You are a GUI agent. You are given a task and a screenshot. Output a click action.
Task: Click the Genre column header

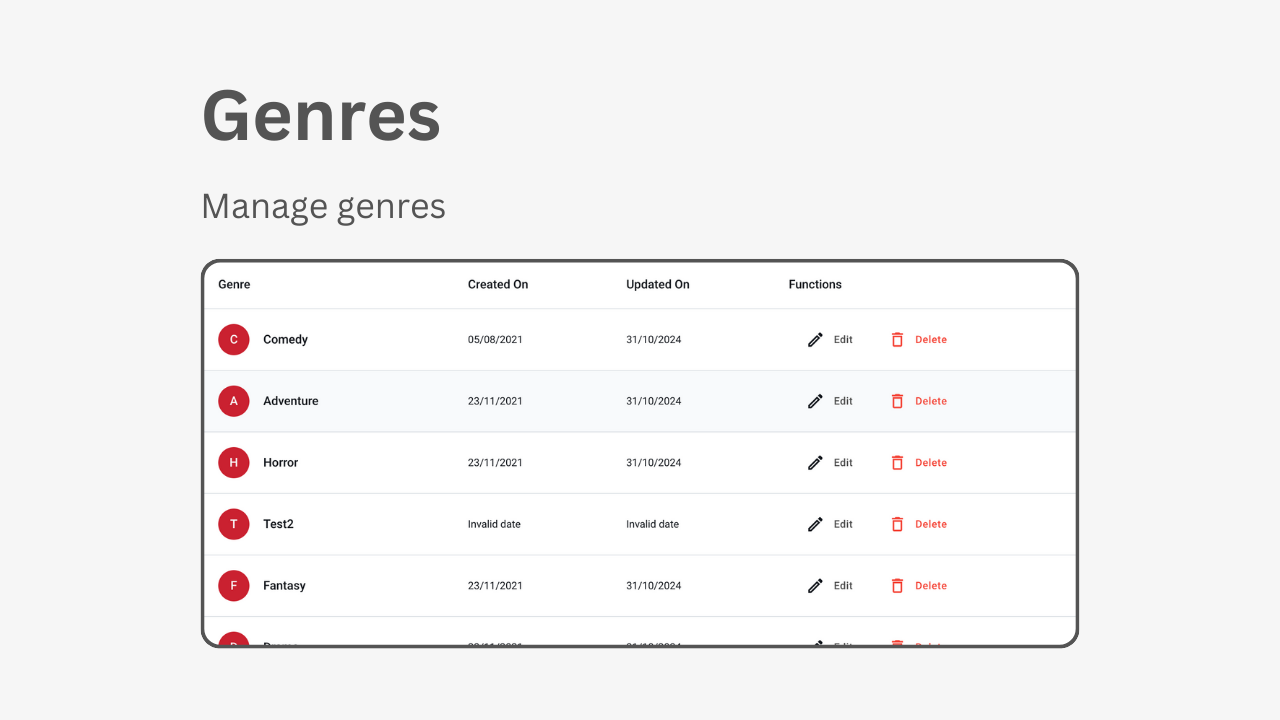(234, 285)
